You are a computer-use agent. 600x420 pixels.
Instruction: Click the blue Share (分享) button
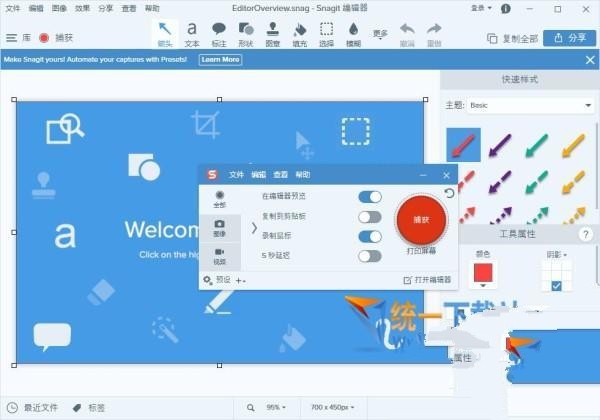(569, 38)
